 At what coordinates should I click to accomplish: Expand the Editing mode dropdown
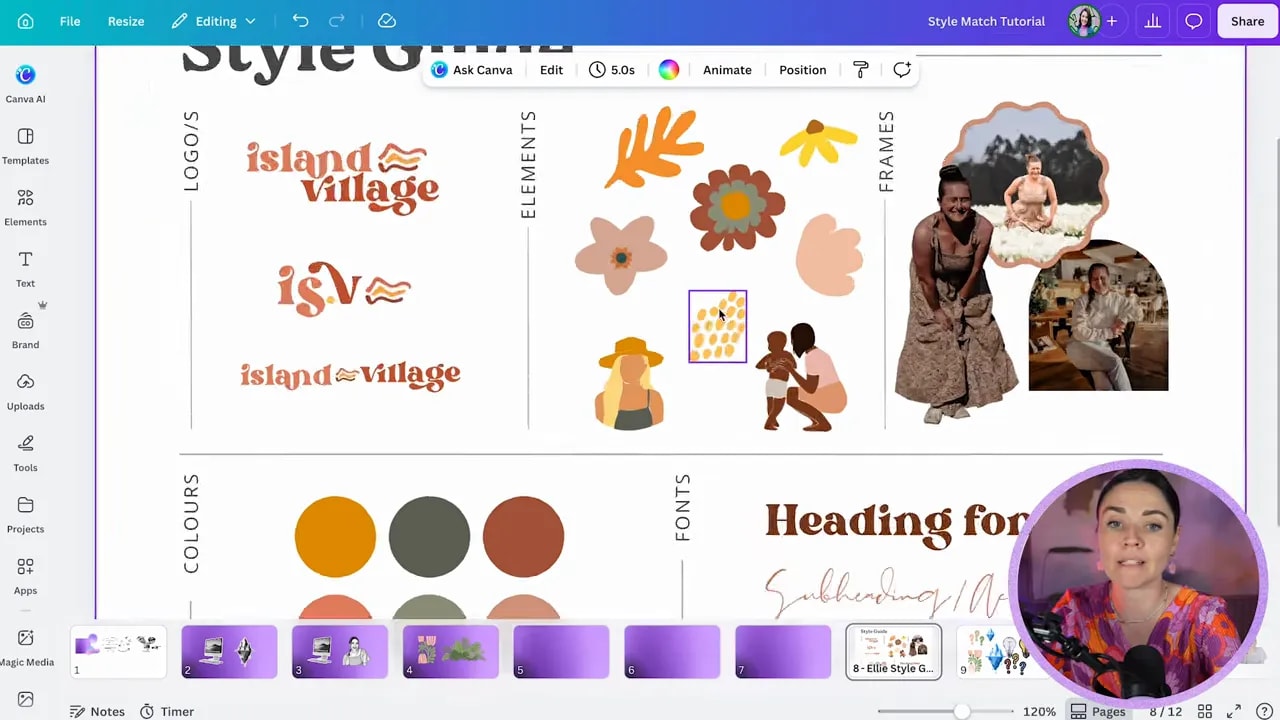[213, 21]
